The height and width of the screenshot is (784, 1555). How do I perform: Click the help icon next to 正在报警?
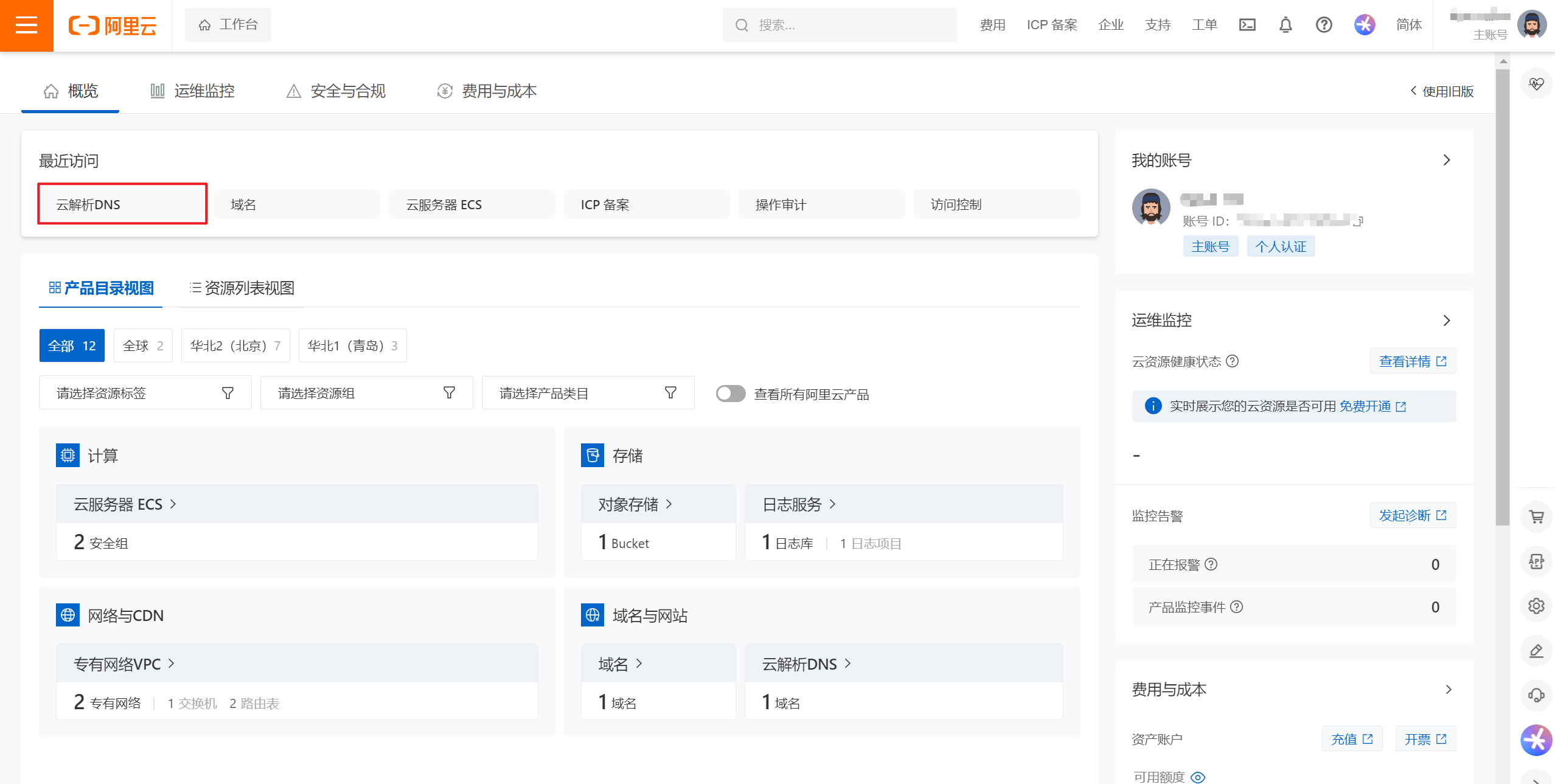point(1211,564)
